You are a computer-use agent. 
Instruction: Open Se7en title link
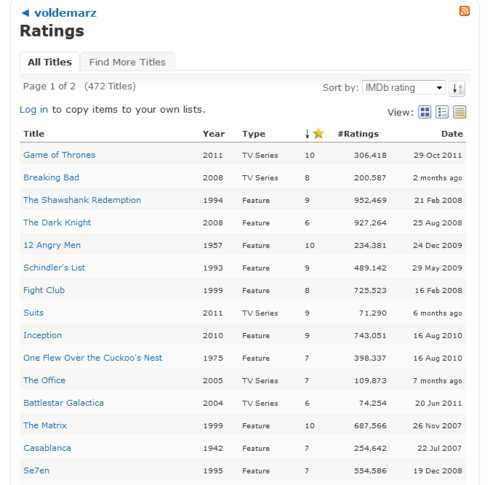pyautogui.click(x=36, y=471)
